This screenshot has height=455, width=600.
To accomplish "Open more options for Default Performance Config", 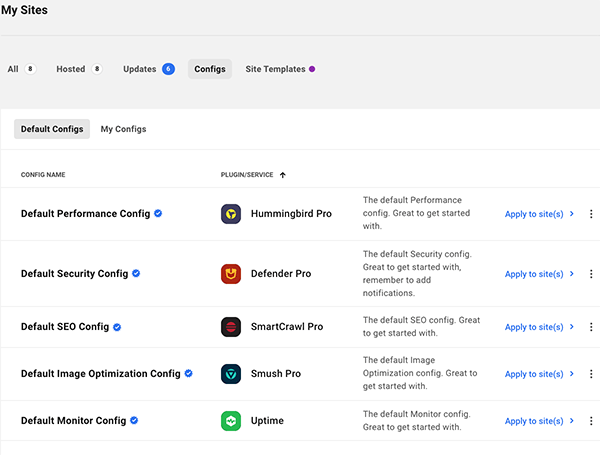I will point(591,214).
